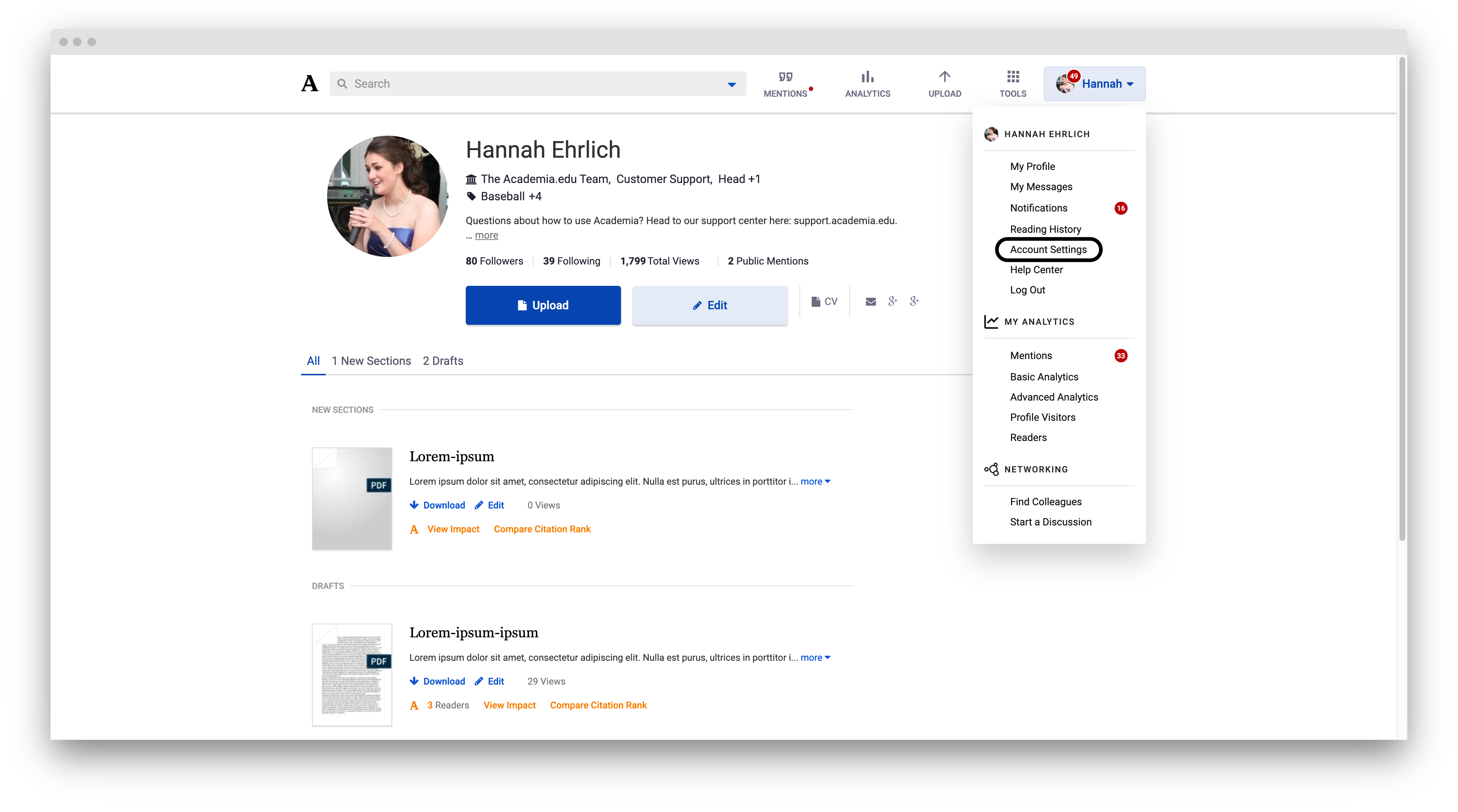1458x812 pixels.
Task: Click the second Google Plus icon
Action: coord(914,301)
